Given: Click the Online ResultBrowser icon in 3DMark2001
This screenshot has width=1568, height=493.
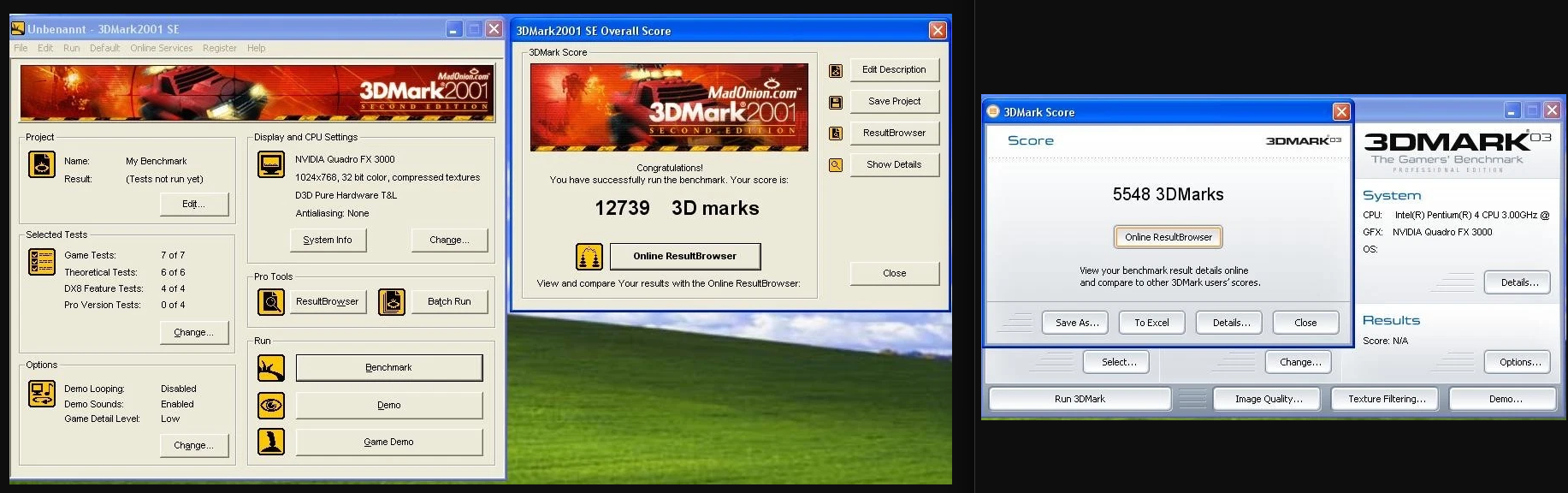Looking at the screenshot, I should tap(589, 256).
